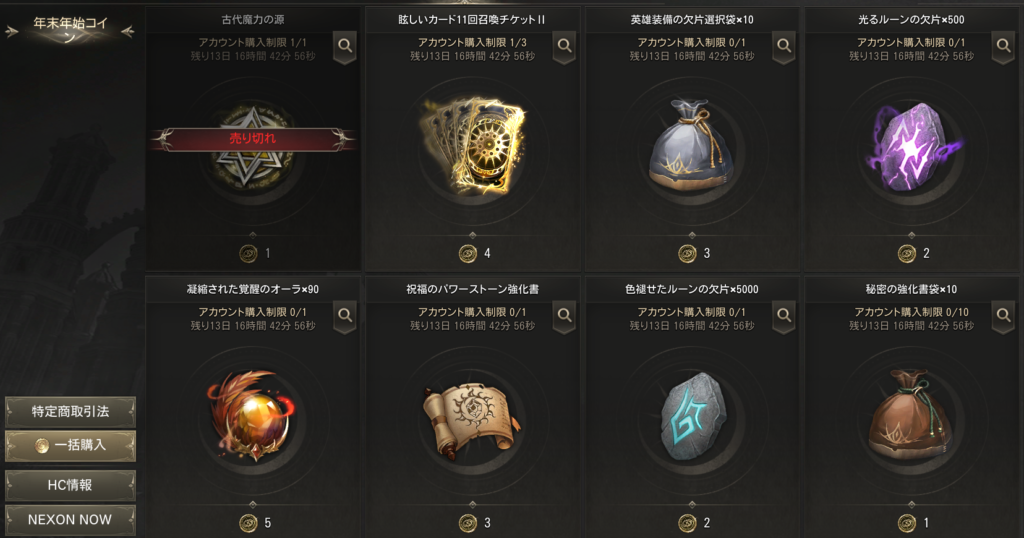Screen dimensions: 1024x538
Task: View details magnifier for 祝福のパワーストーン強化書
Action: coord(564,315)
